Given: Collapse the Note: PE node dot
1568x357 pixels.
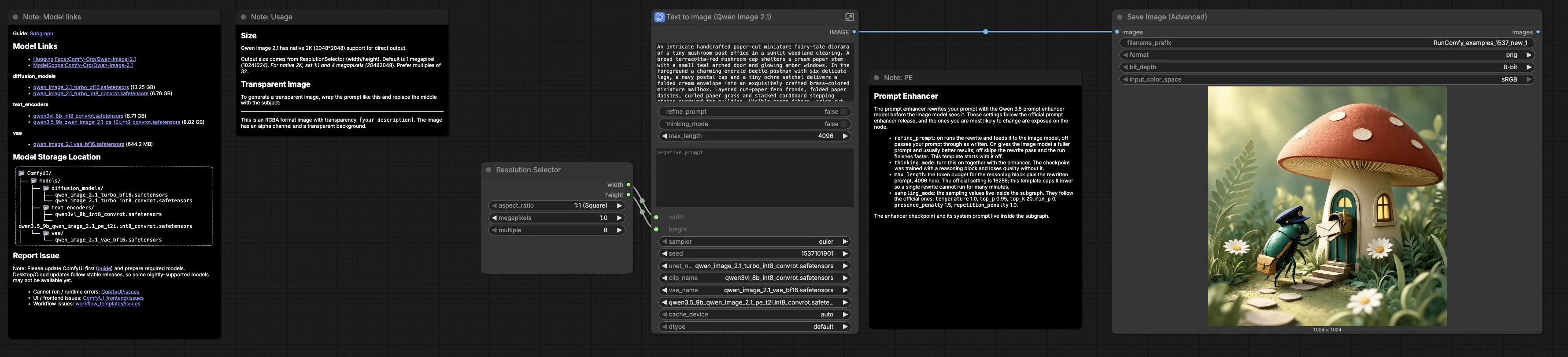Looking at the screenshot, I should pyautogui.click(x=876, y=78).
